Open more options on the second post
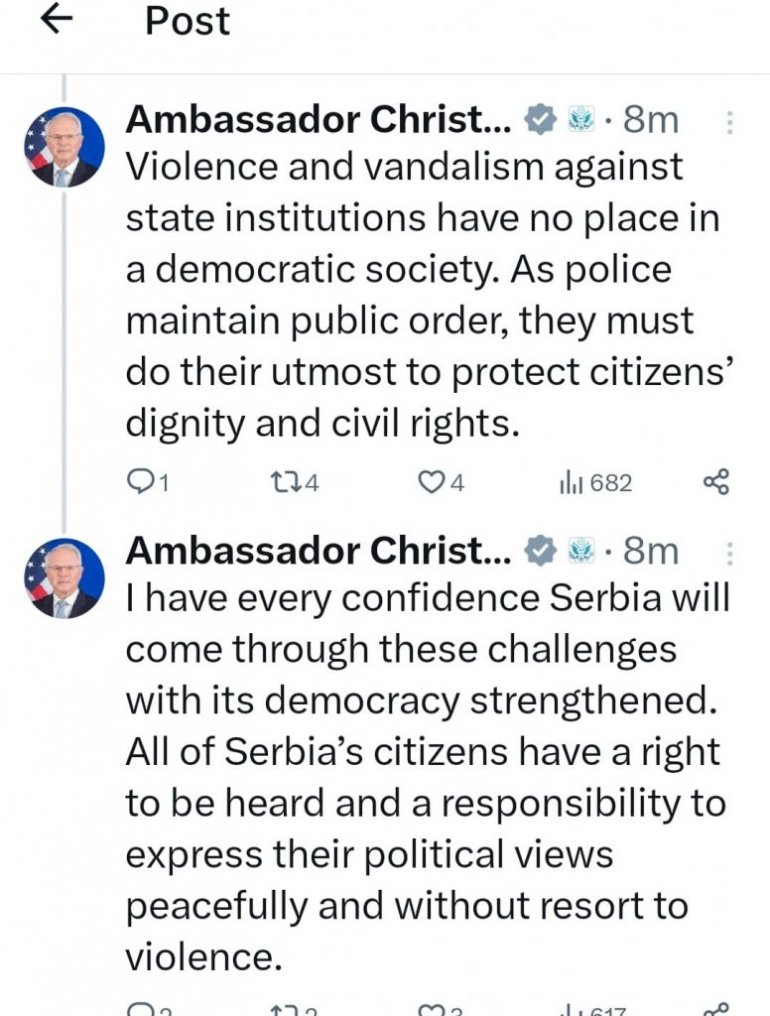 click(x=728, y=552)
